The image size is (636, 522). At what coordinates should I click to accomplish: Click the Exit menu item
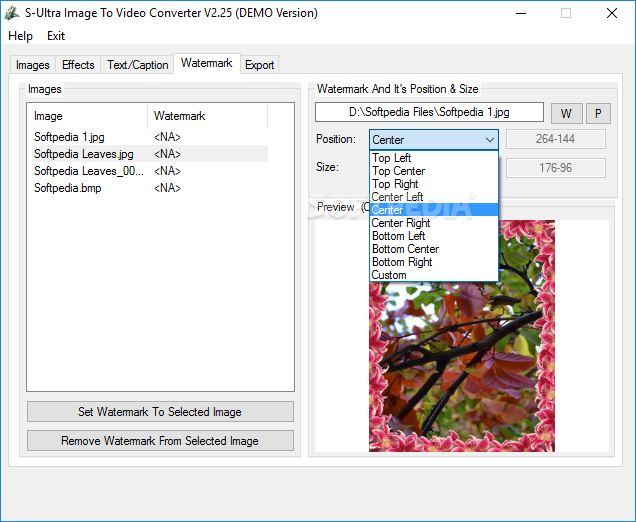(56, 36)
